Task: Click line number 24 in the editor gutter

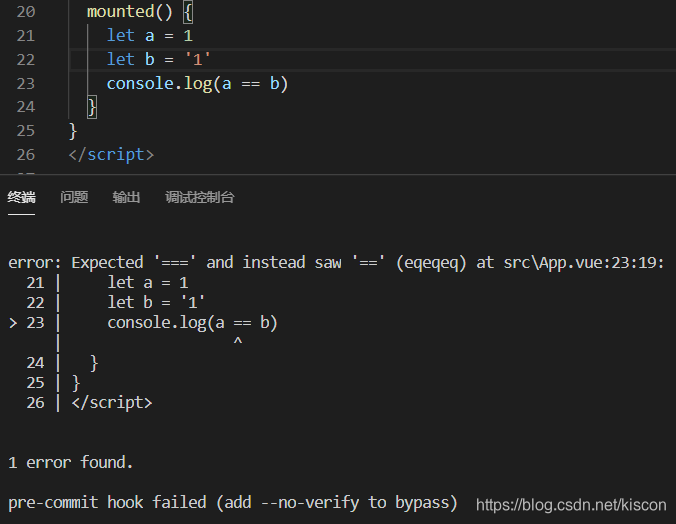Action: tap(25, 107)
